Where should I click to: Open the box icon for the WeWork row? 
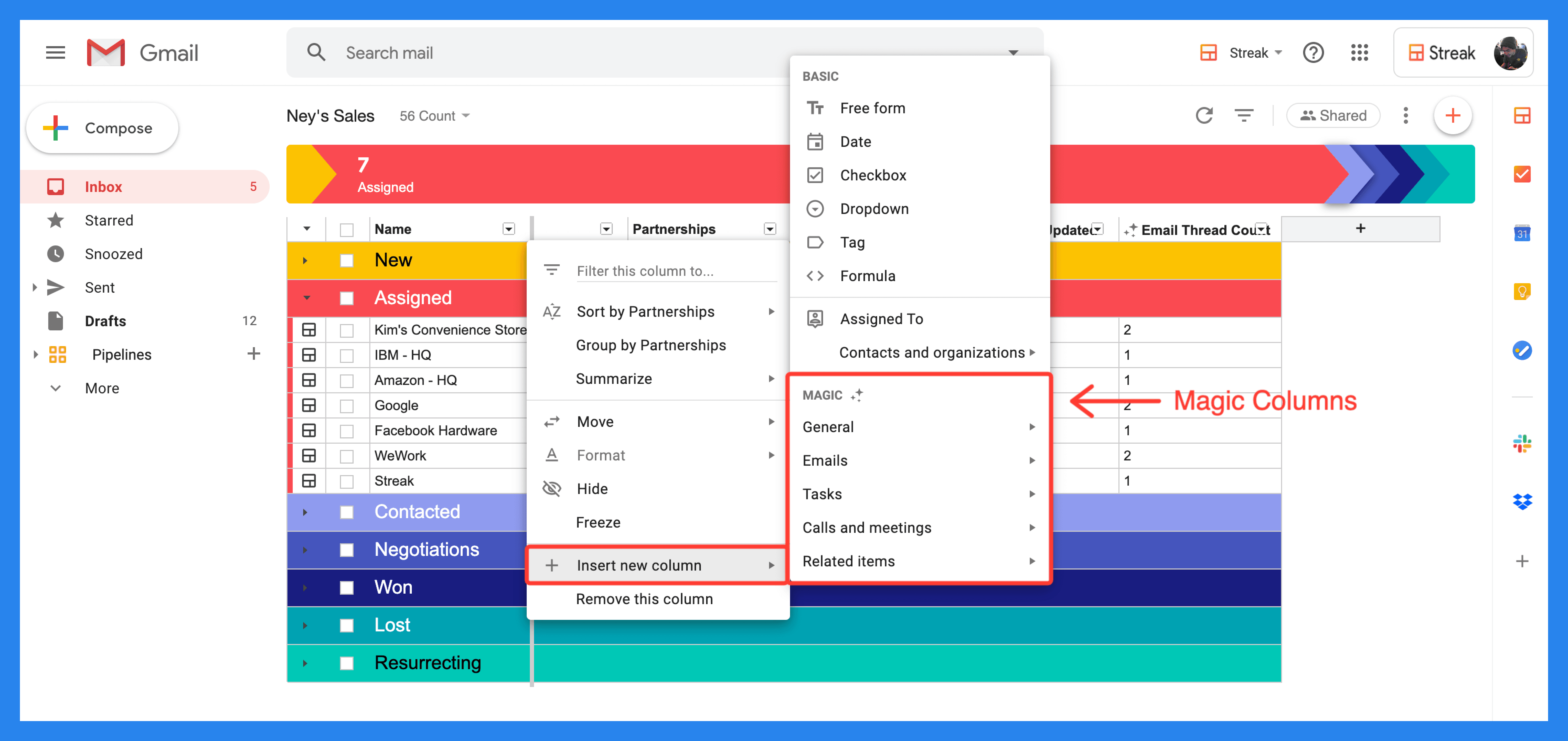click(x=309, y=456)
